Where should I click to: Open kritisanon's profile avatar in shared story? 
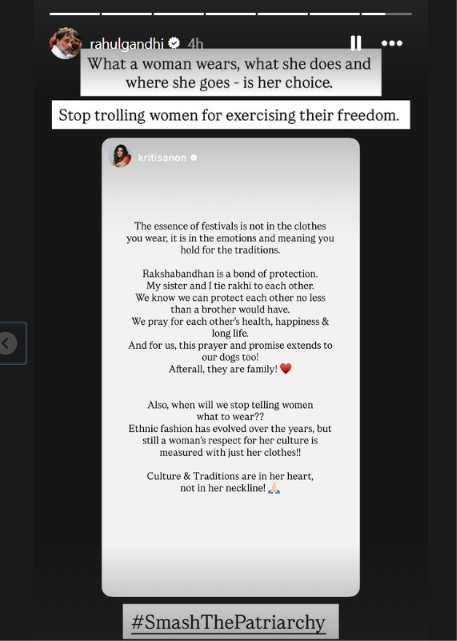[x=121, y=157]
